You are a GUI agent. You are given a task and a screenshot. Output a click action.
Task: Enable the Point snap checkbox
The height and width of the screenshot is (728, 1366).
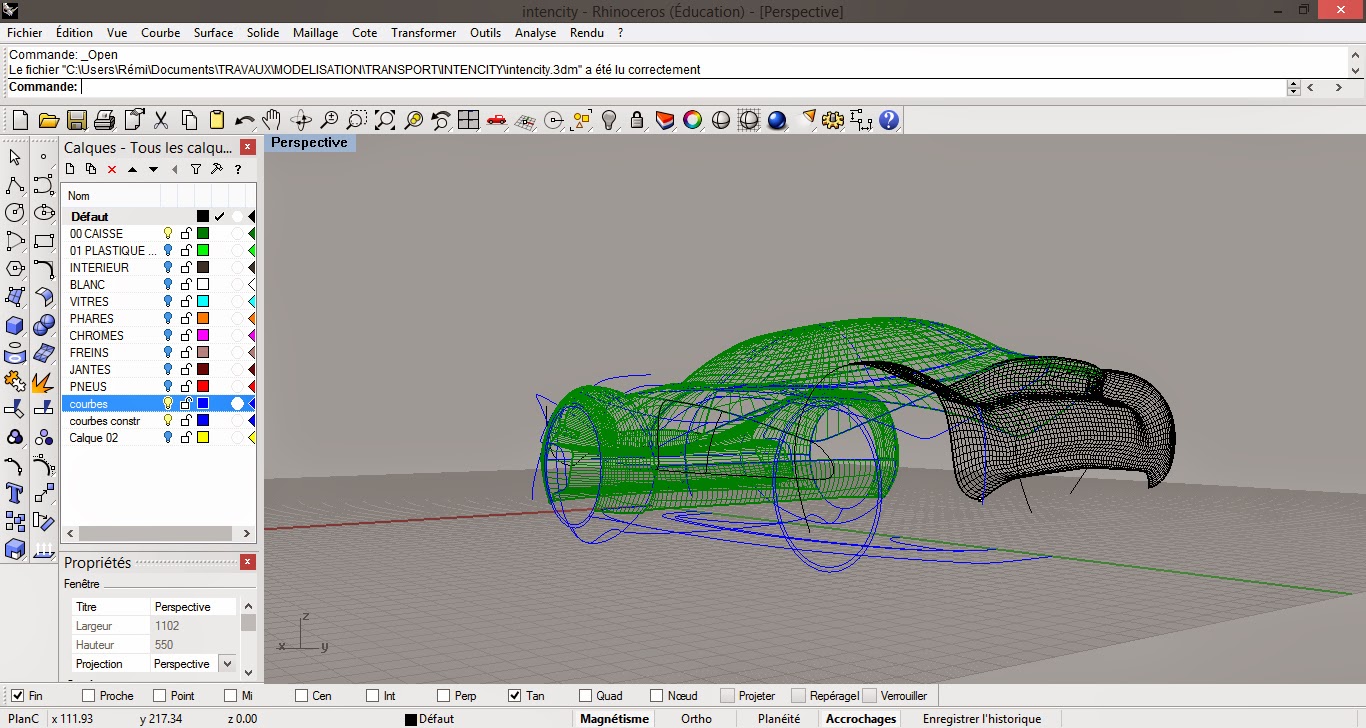[160, 696]
